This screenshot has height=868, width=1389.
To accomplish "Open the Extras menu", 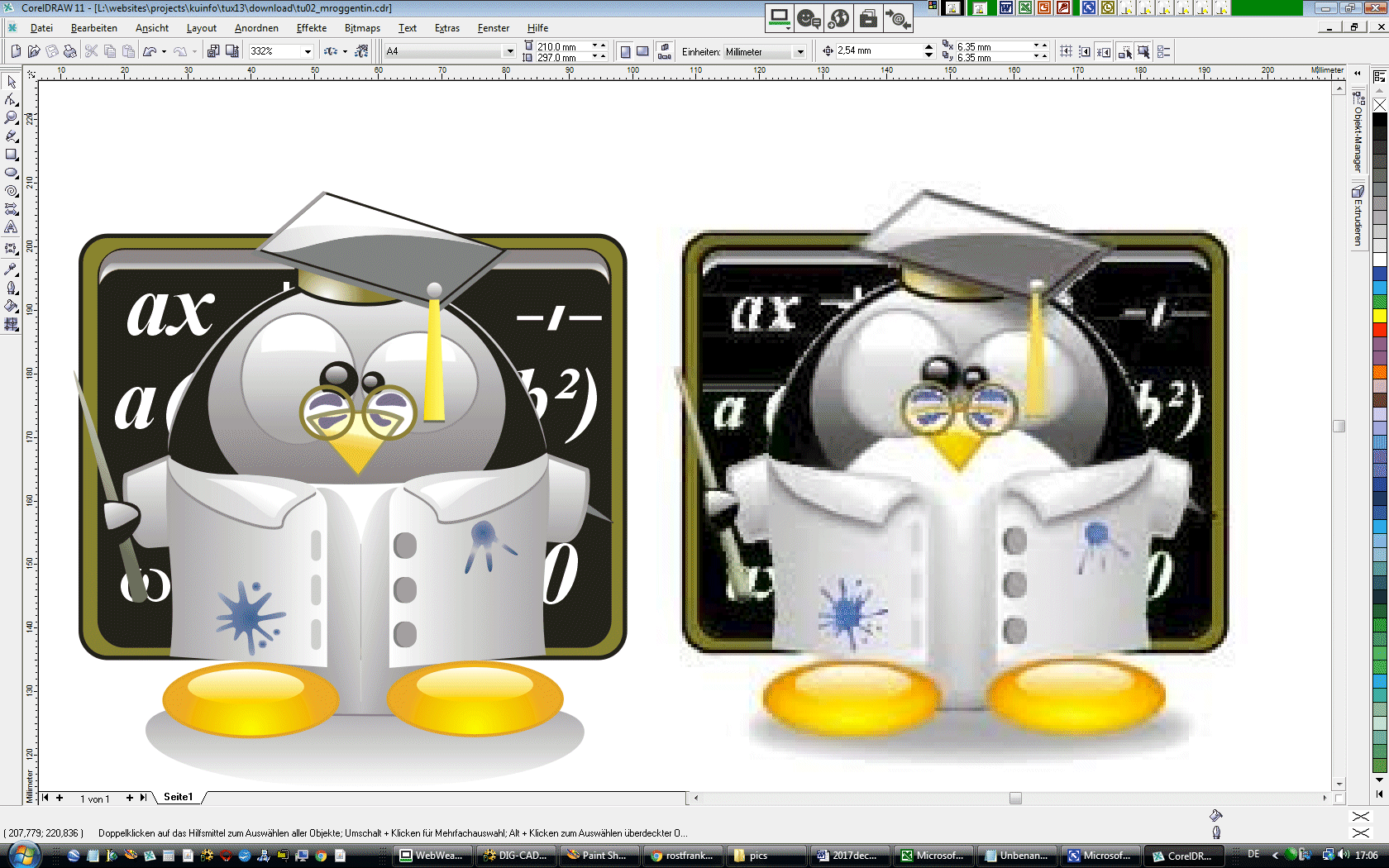I will coord(447,28).
